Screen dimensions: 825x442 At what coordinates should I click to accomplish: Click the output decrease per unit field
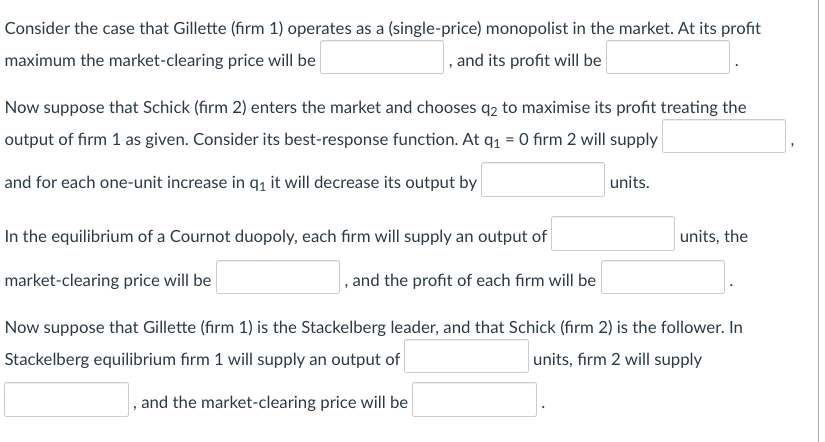point(543,179)
